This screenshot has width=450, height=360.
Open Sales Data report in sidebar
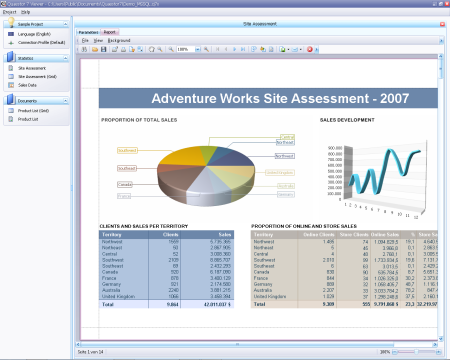pyautogui.click(x=27, y=85)
